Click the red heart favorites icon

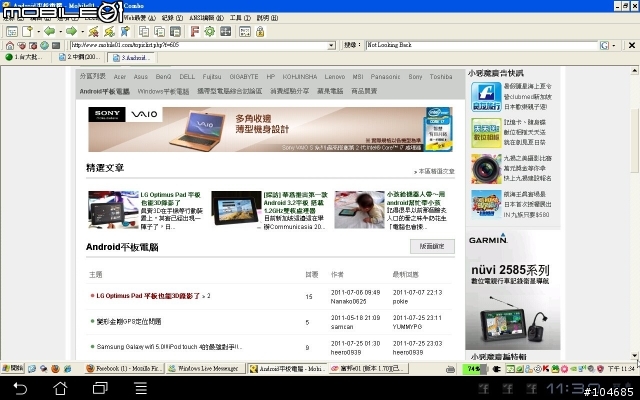click(x=22, y=45)
